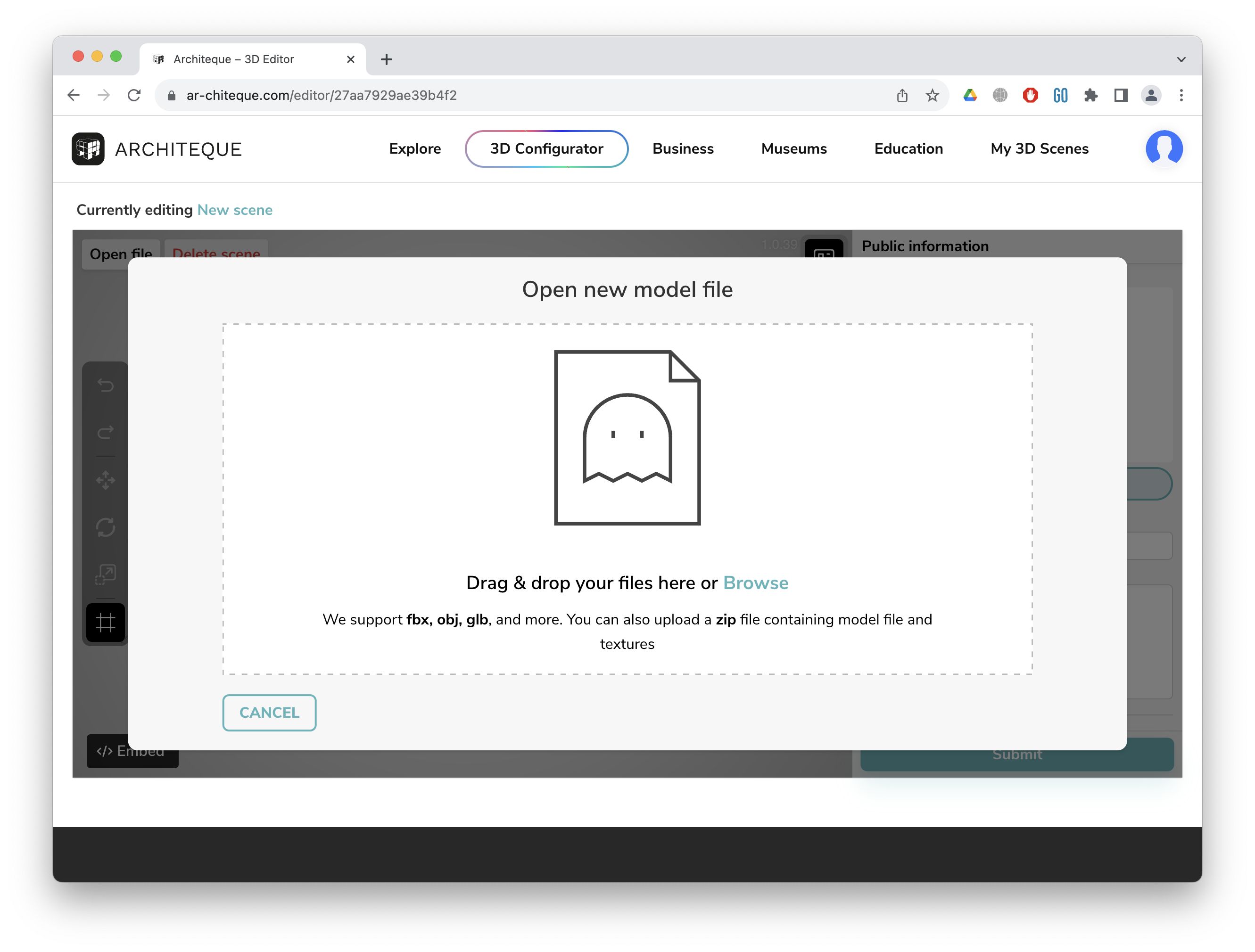Click inside the dashed drop zone
Screen dimensions: 1255x952
627,499
